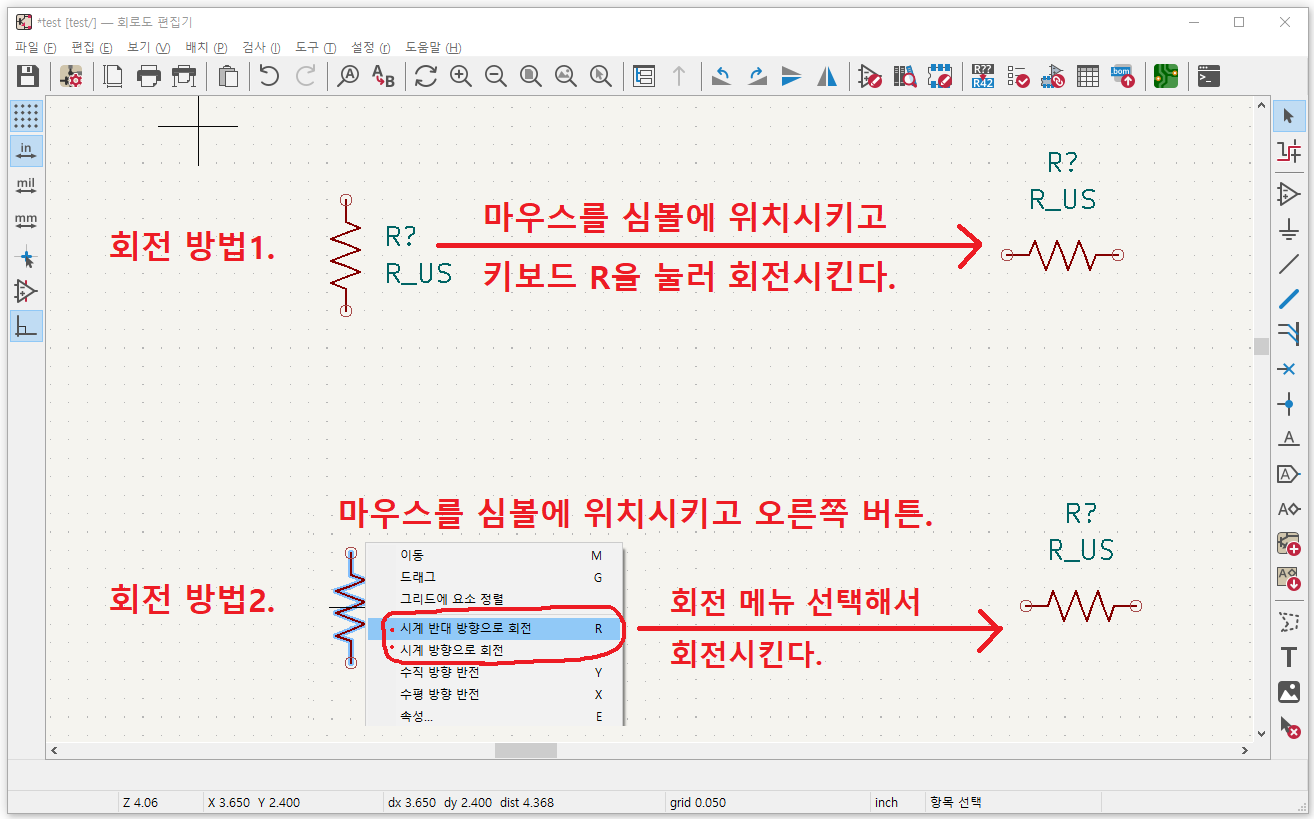The width and height of the screenshot is (1314, 819).
Task: Choose 이동 in context menu
Action: click(x=494, y=555)
